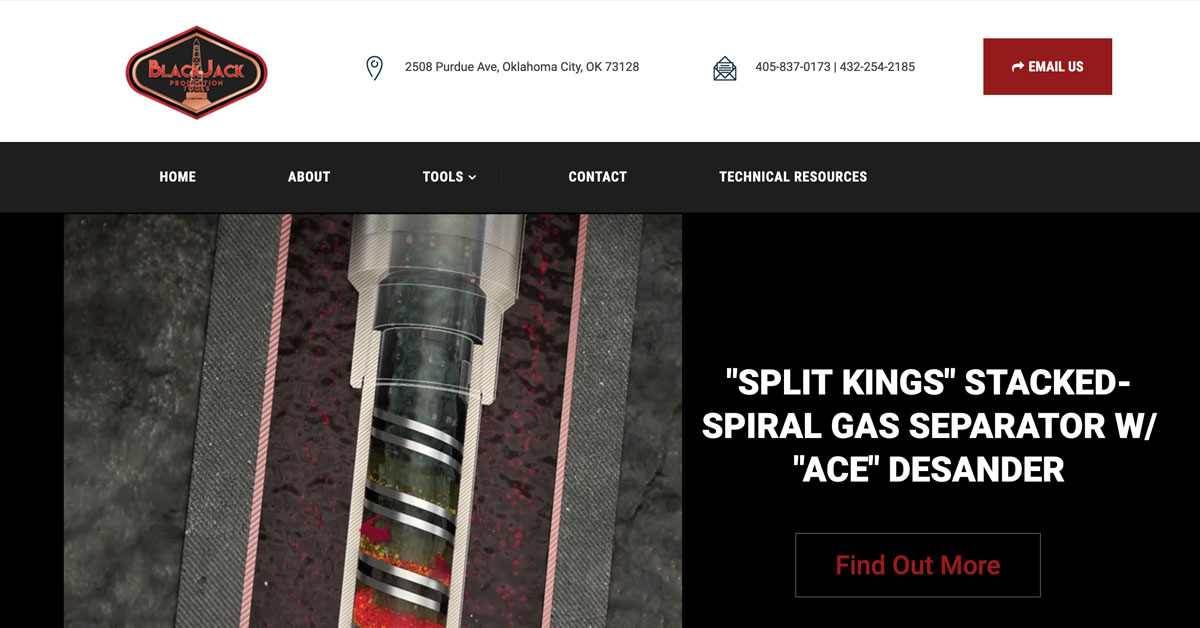Viewport: 1200px width, 628px height.
Task: Click the envelope icon beside the phone numbers
Action: [725, 68]
